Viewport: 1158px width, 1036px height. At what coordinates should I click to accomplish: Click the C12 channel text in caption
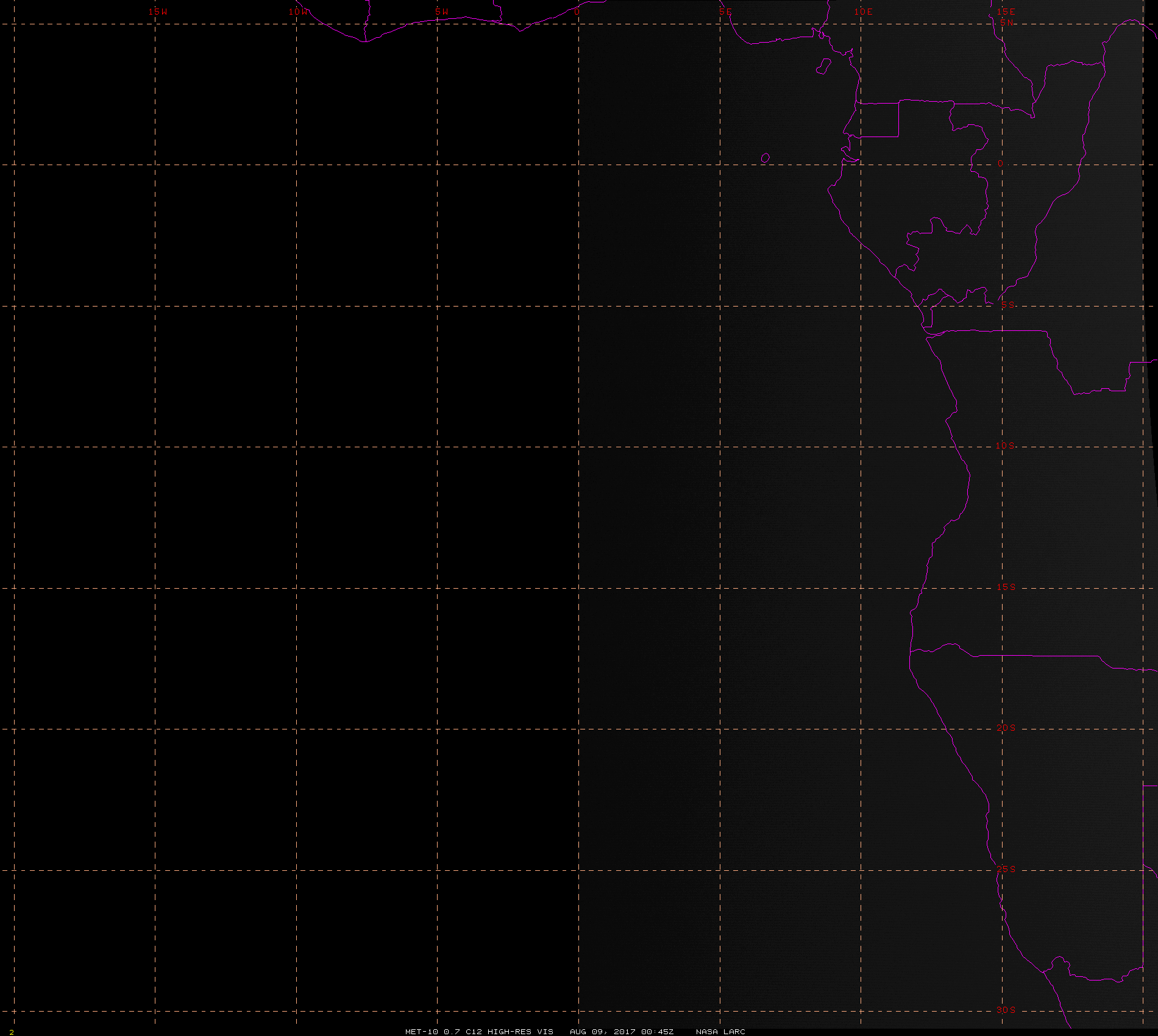[474, 1031]
